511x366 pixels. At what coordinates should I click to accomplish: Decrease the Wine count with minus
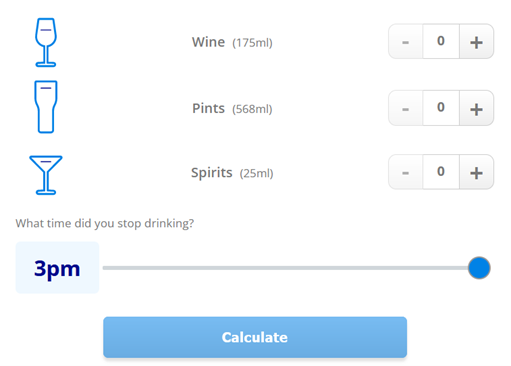406,42
